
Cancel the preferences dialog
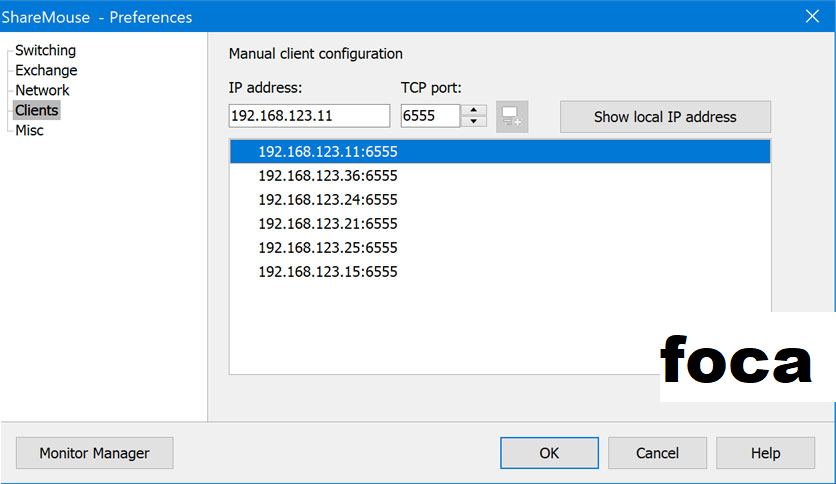[x=657, y=453]
